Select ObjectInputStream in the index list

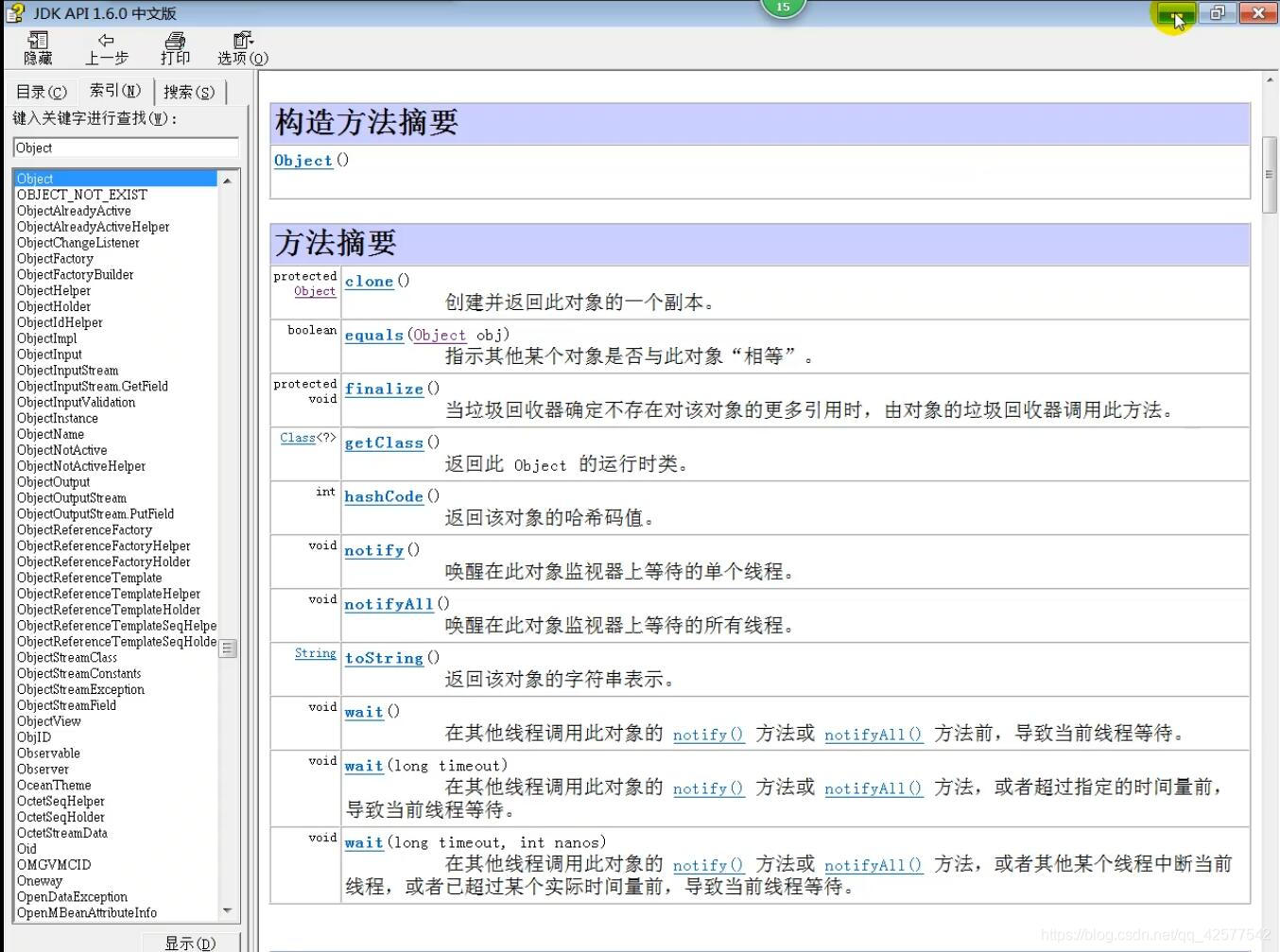pyautogui.click(x=67, y=371)
